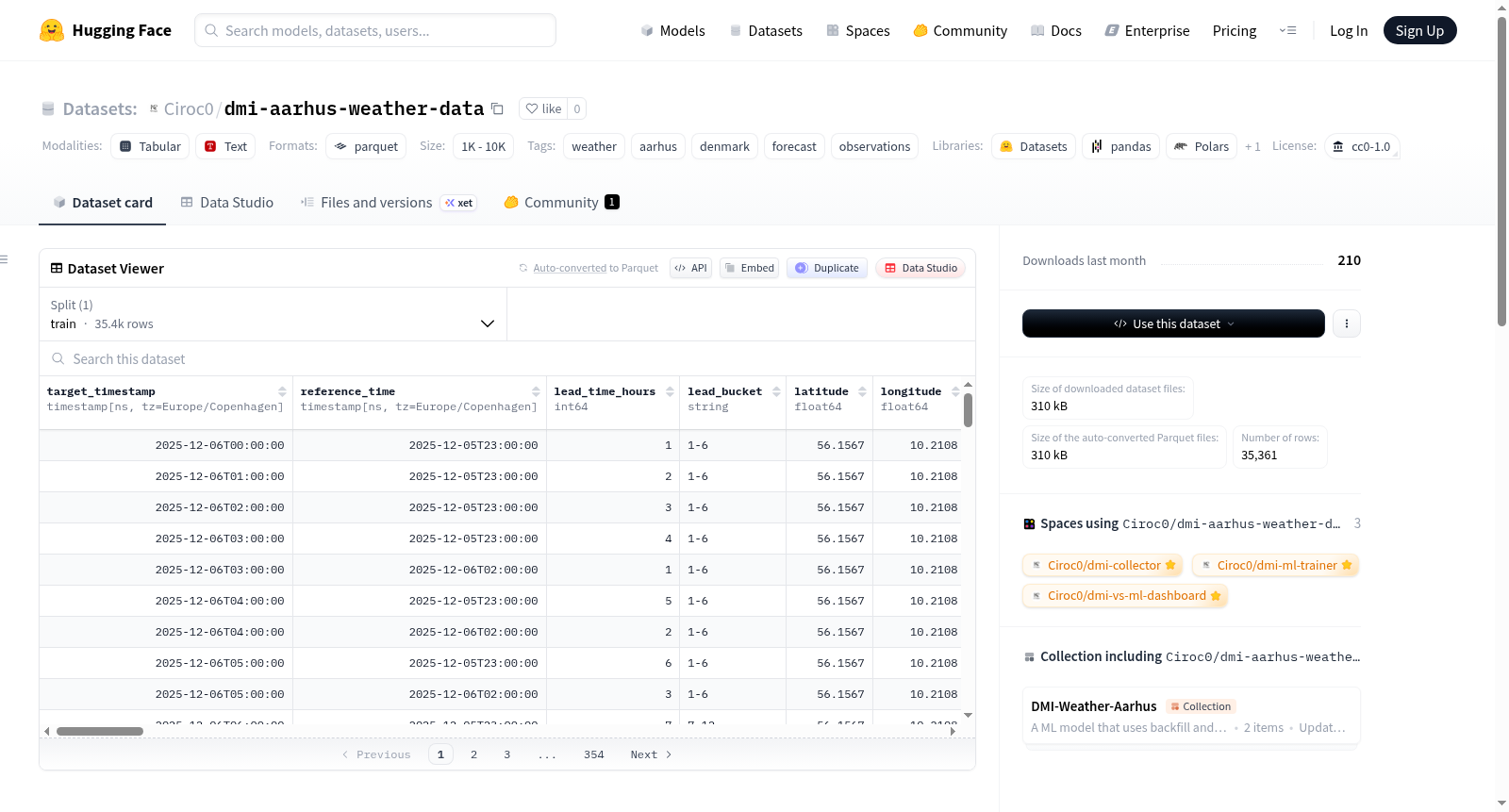Open the Files and versions tab
This screenshot has height=812, width=1509.
tap(389, 203)
